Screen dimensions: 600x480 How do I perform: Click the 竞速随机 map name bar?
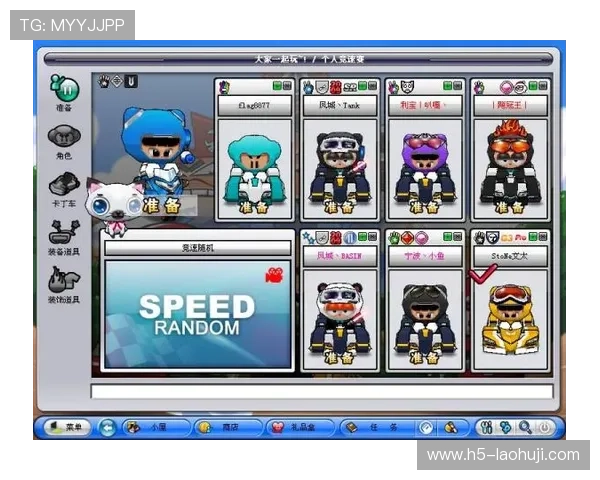[196, 248]
